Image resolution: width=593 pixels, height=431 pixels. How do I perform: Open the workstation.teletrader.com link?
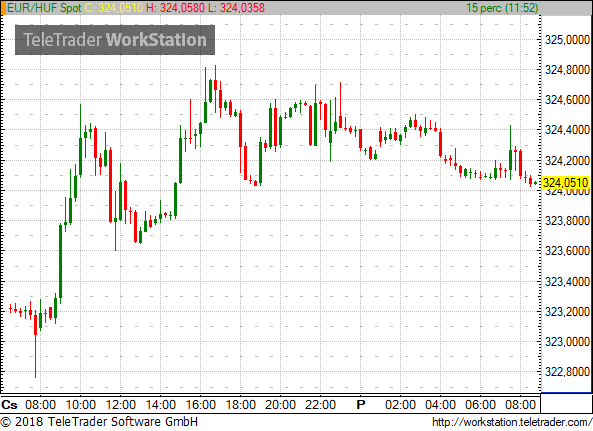(x=512, y=422)
